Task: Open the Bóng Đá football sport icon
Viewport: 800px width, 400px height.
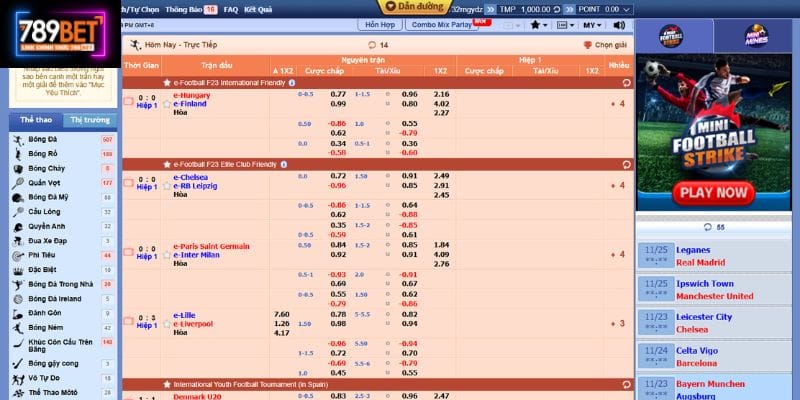Action: tap(18, 140)
